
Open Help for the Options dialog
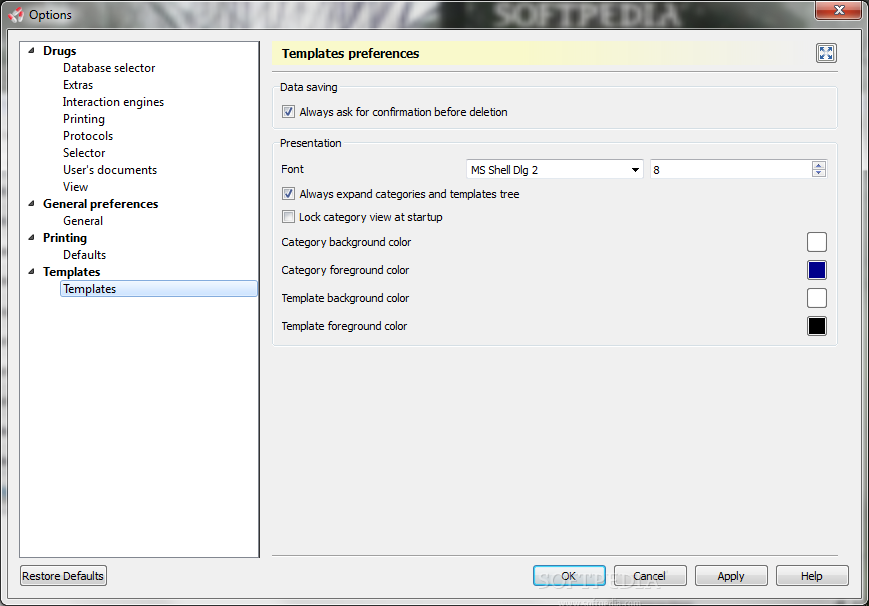812,576
